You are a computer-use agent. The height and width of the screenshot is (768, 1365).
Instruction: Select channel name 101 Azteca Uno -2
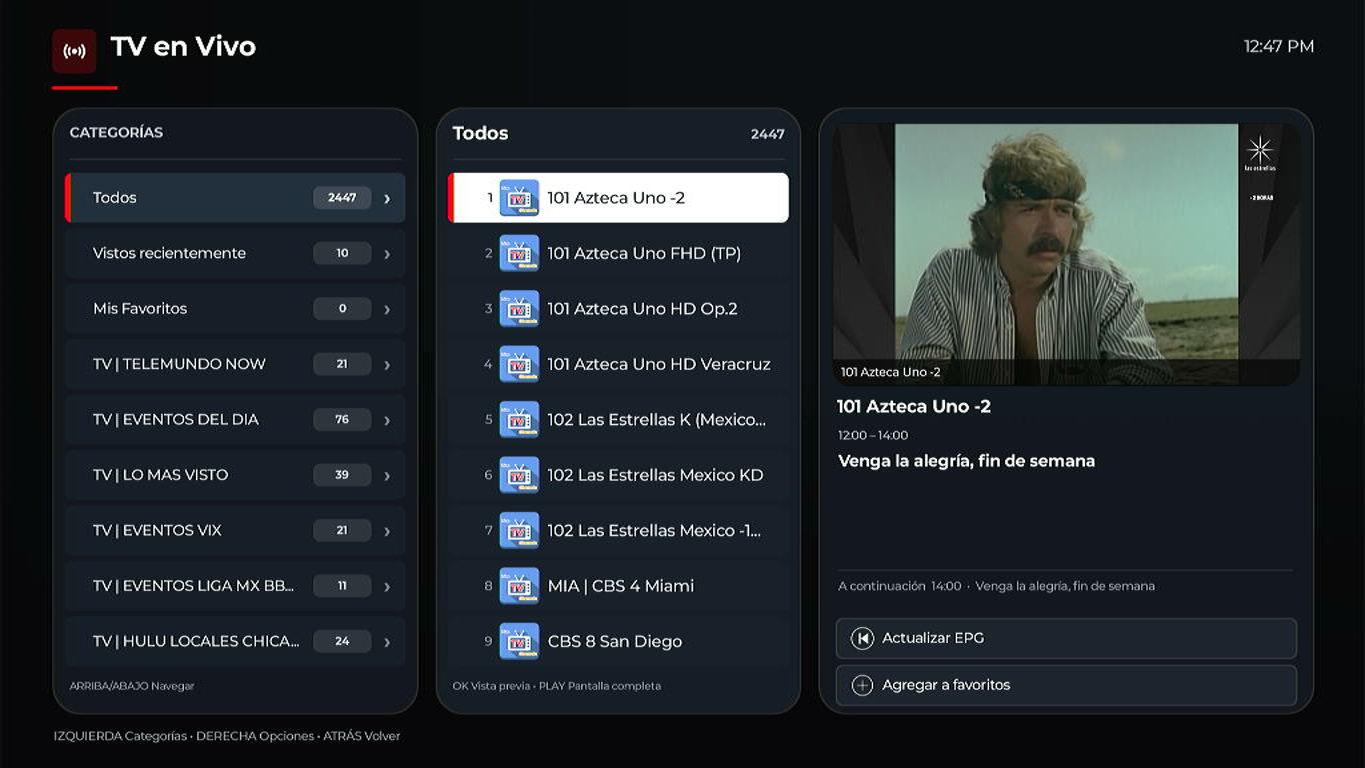pyautogui.click(x=616, y=198)
